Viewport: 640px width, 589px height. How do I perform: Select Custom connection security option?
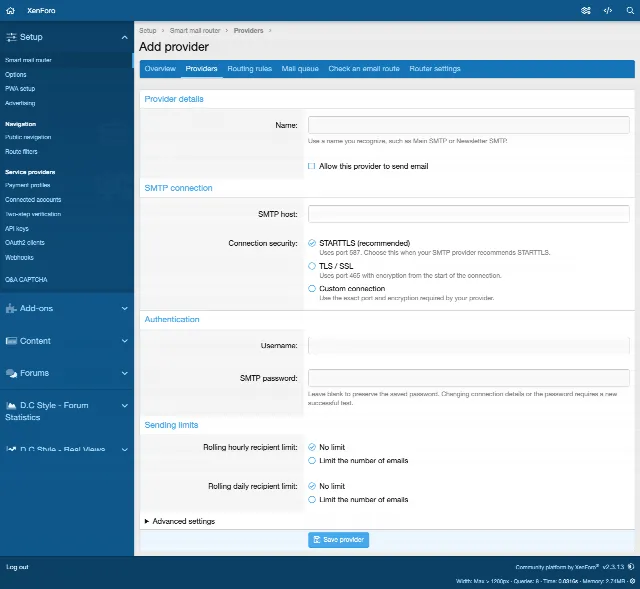(x=312, y=289)
